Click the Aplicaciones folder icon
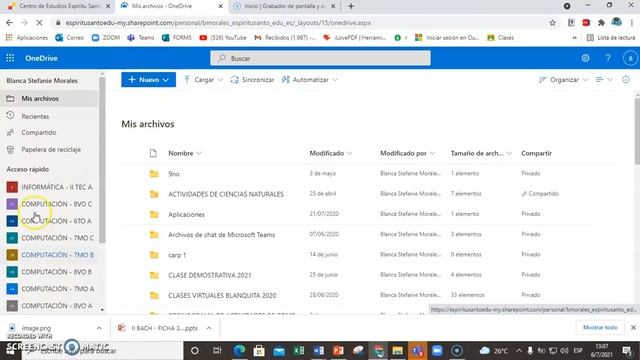Screen dimensions: 640x360 pos(154,214)
